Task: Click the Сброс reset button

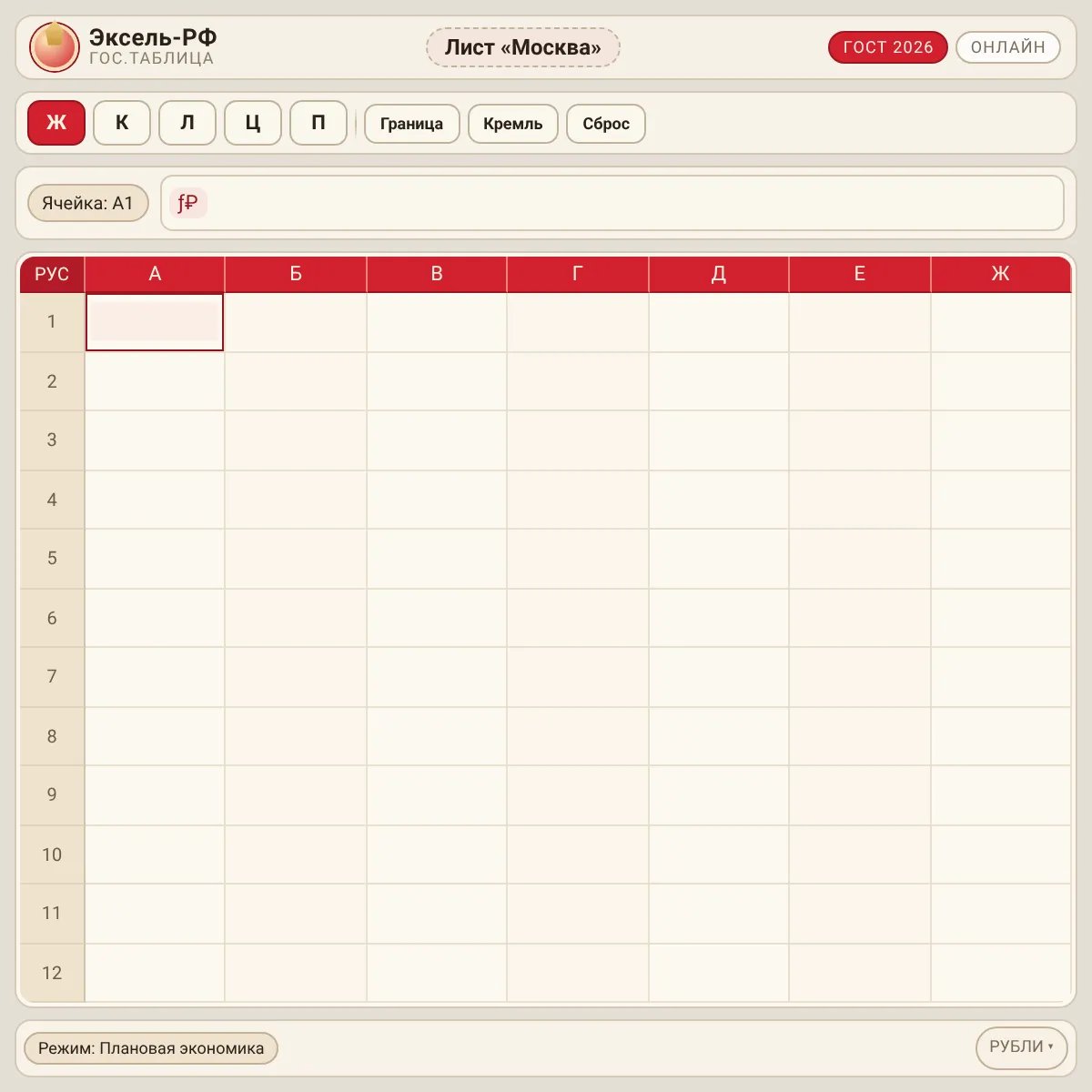Action: click(606, 124)
